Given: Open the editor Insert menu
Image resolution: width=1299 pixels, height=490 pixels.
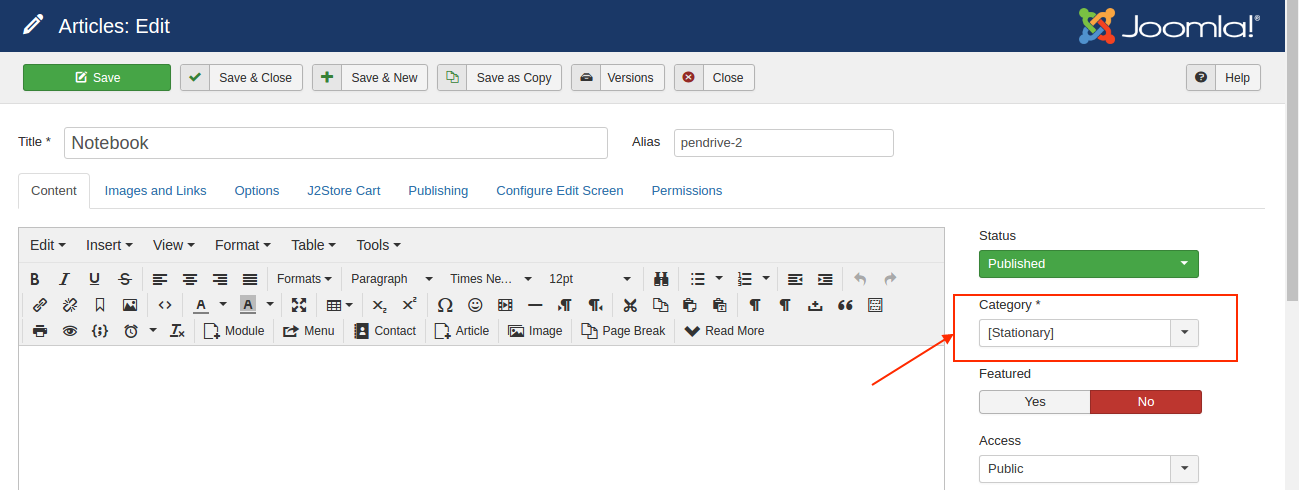Looking at the screenshot, I should pos(110,245).
